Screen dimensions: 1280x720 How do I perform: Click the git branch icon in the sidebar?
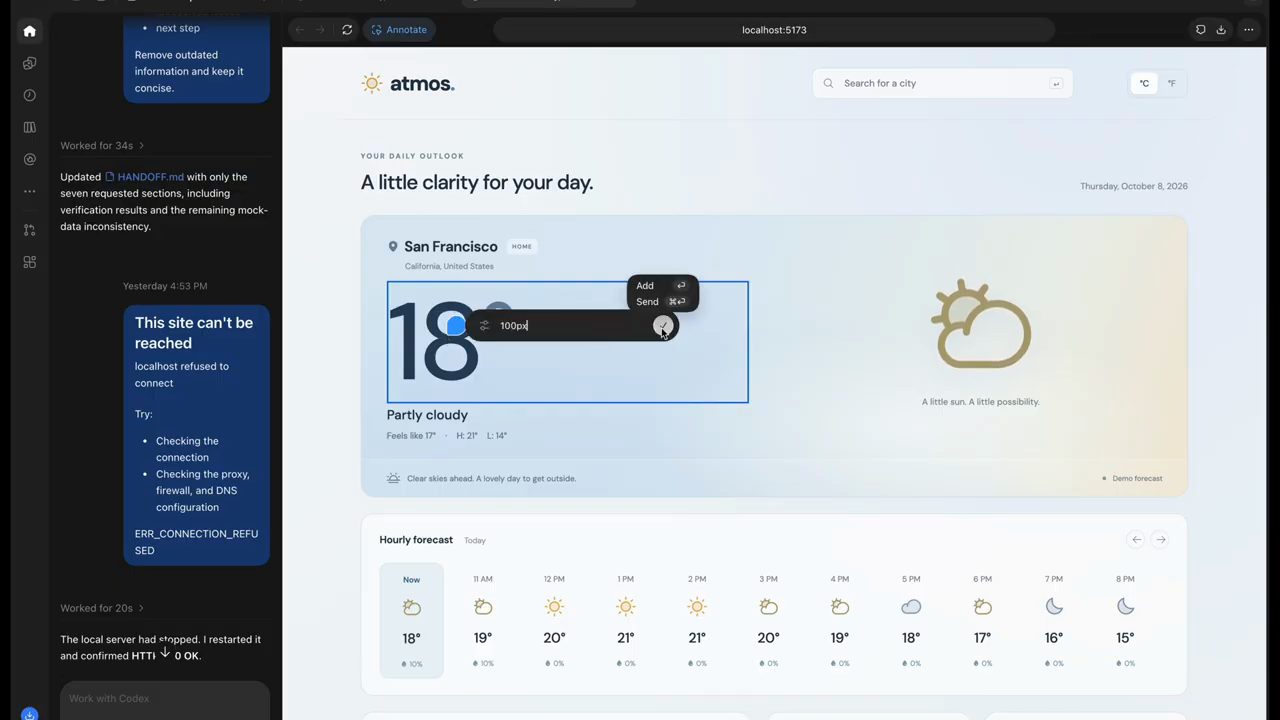[x=29, y=230]
